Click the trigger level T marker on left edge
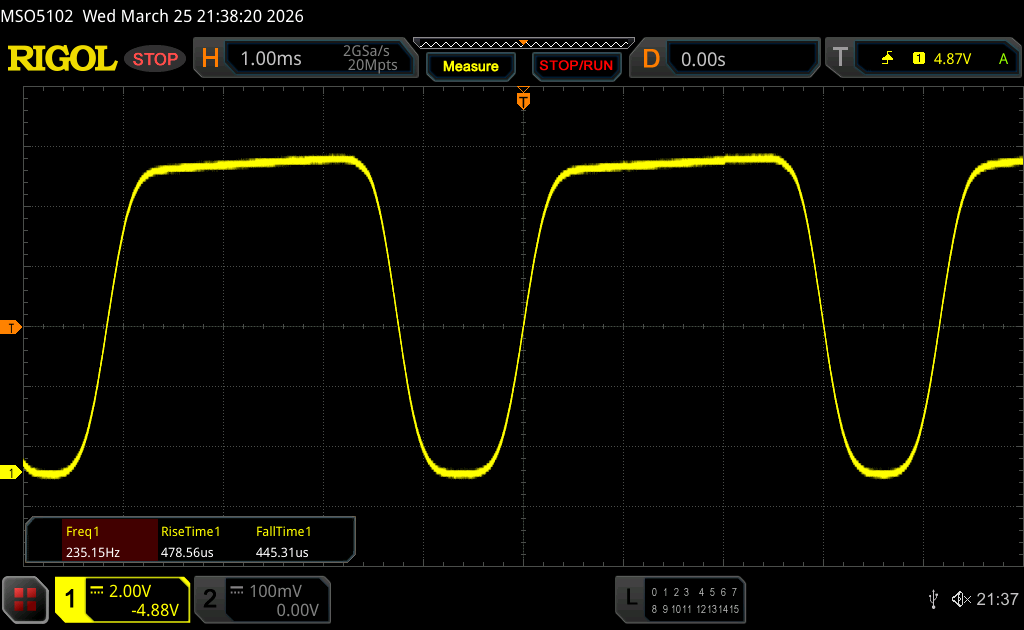Viewport: 1024px width, 630px height. (x=11, y=327)
